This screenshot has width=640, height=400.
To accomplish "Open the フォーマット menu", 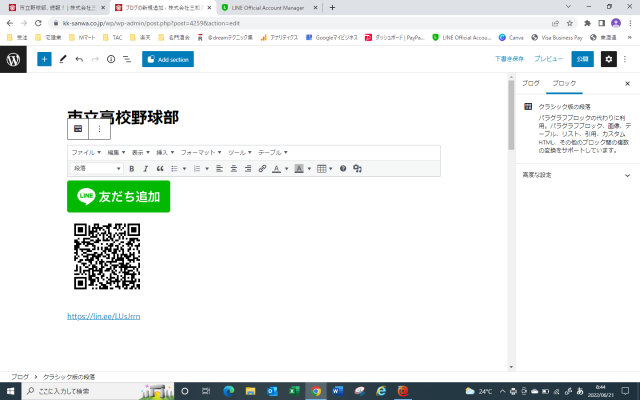I will point(201,152).
